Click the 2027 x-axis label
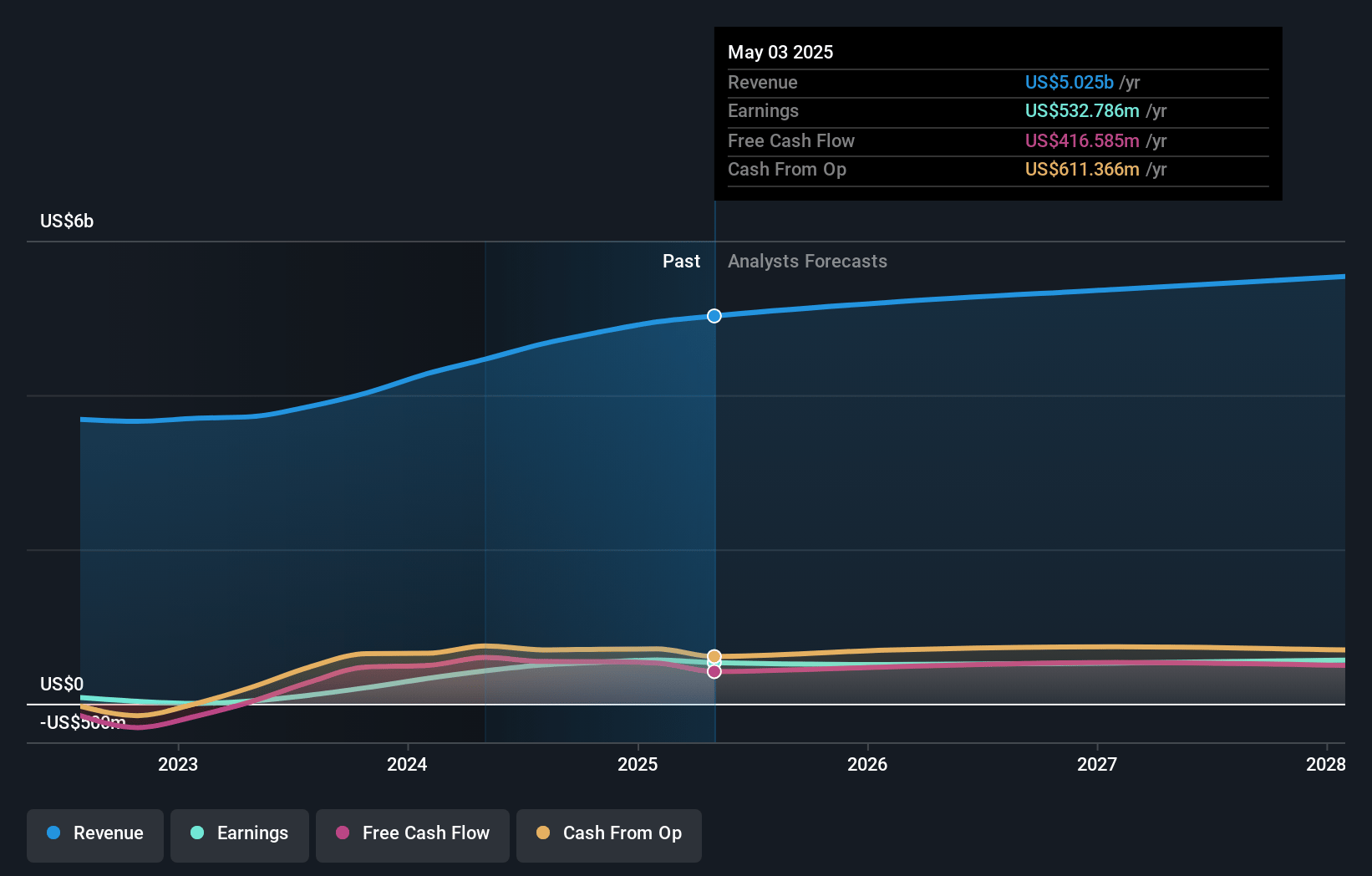Image resolution: width=1372 pixels, height=876 pixels. tap(1097, 764)
